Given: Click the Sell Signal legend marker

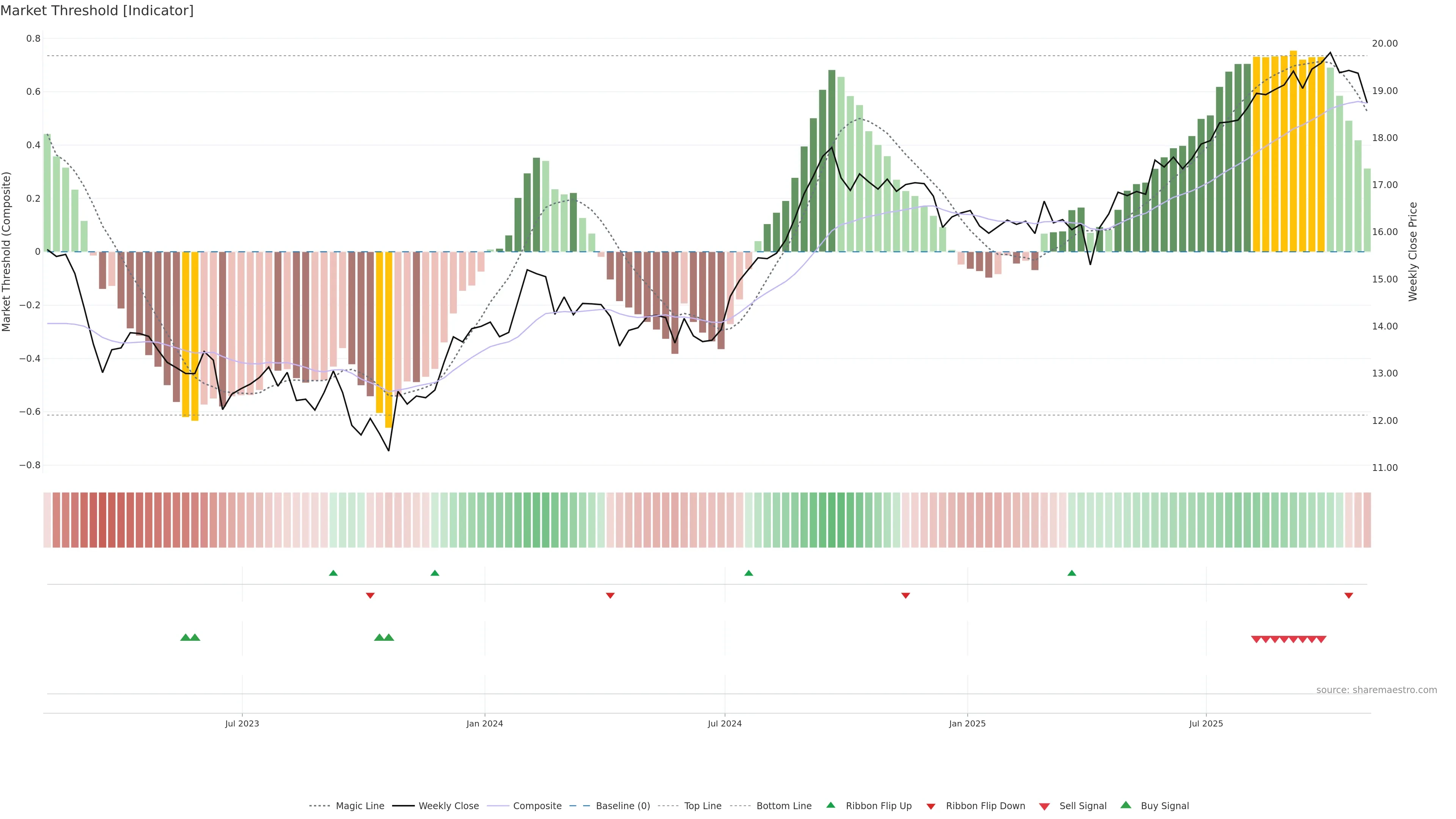Looking at the screenshot, I should (x=1044, y=806).
